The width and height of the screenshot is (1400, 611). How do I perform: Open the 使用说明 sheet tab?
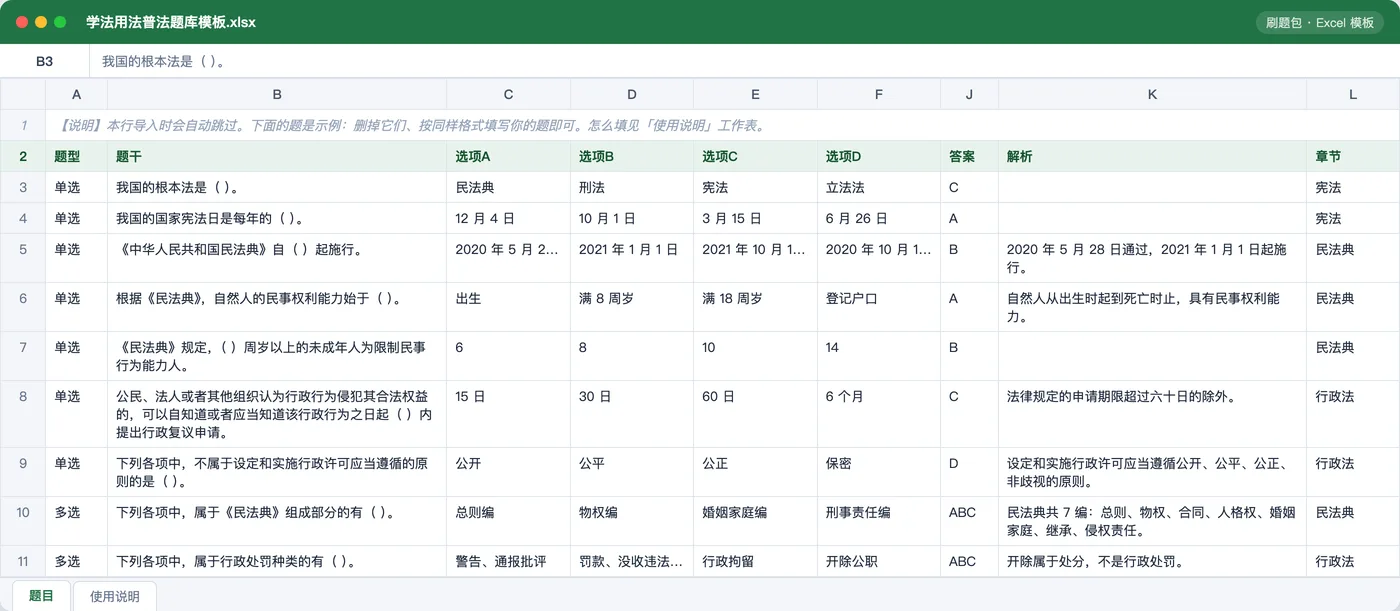(115, 596)
